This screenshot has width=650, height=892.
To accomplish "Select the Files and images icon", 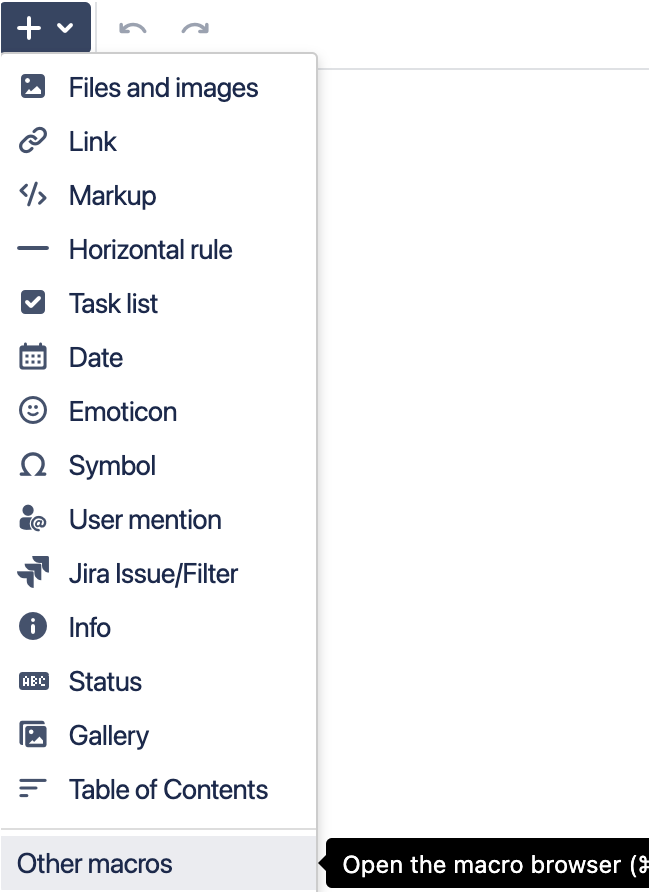I will tap(33, 87).
